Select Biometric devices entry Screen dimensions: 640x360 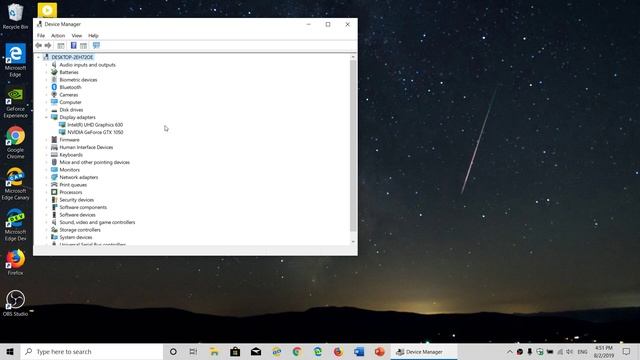click(x=78, y=80)
